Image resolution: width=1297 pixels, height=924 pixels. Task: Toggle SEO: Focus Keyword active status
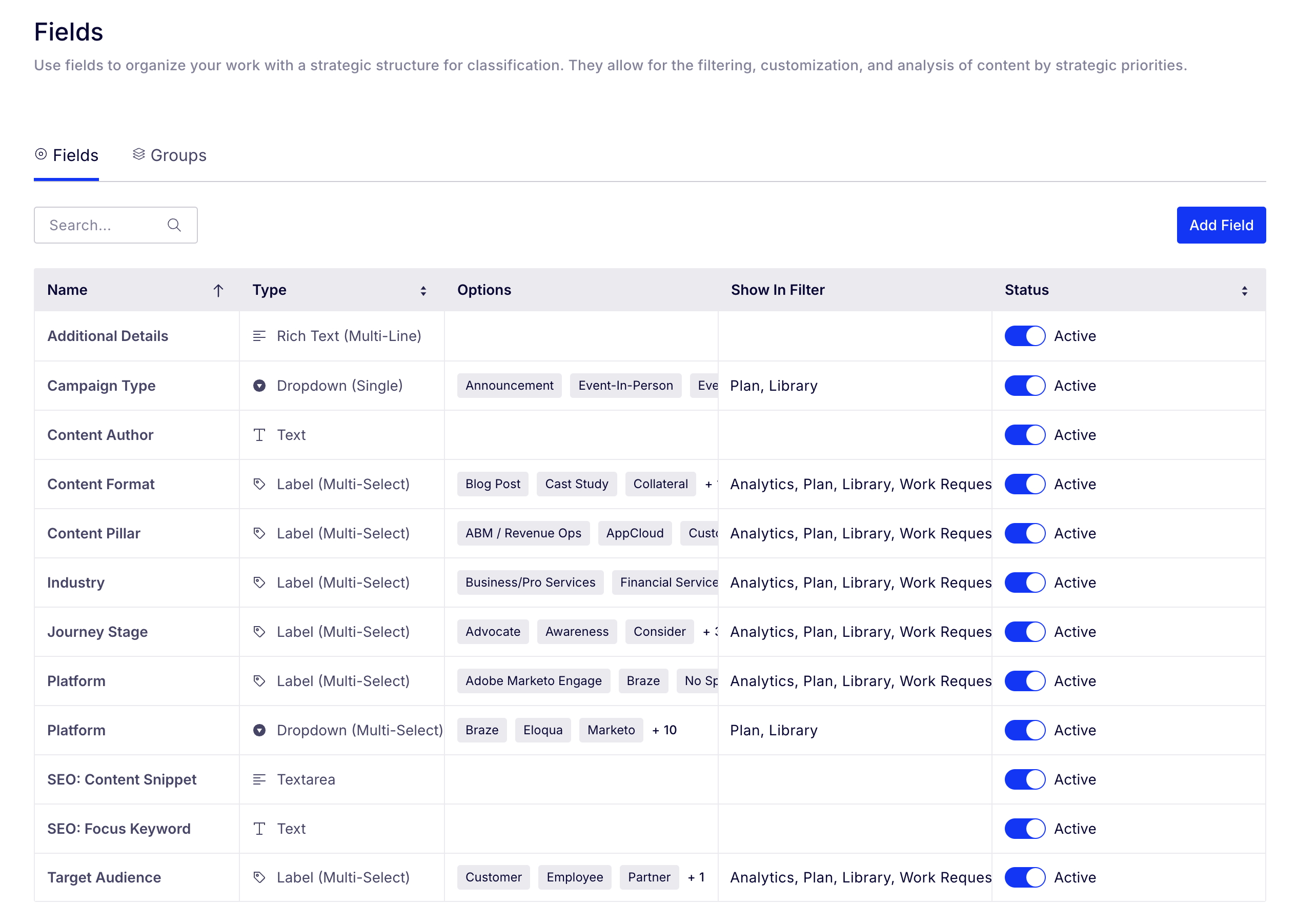1025,829
